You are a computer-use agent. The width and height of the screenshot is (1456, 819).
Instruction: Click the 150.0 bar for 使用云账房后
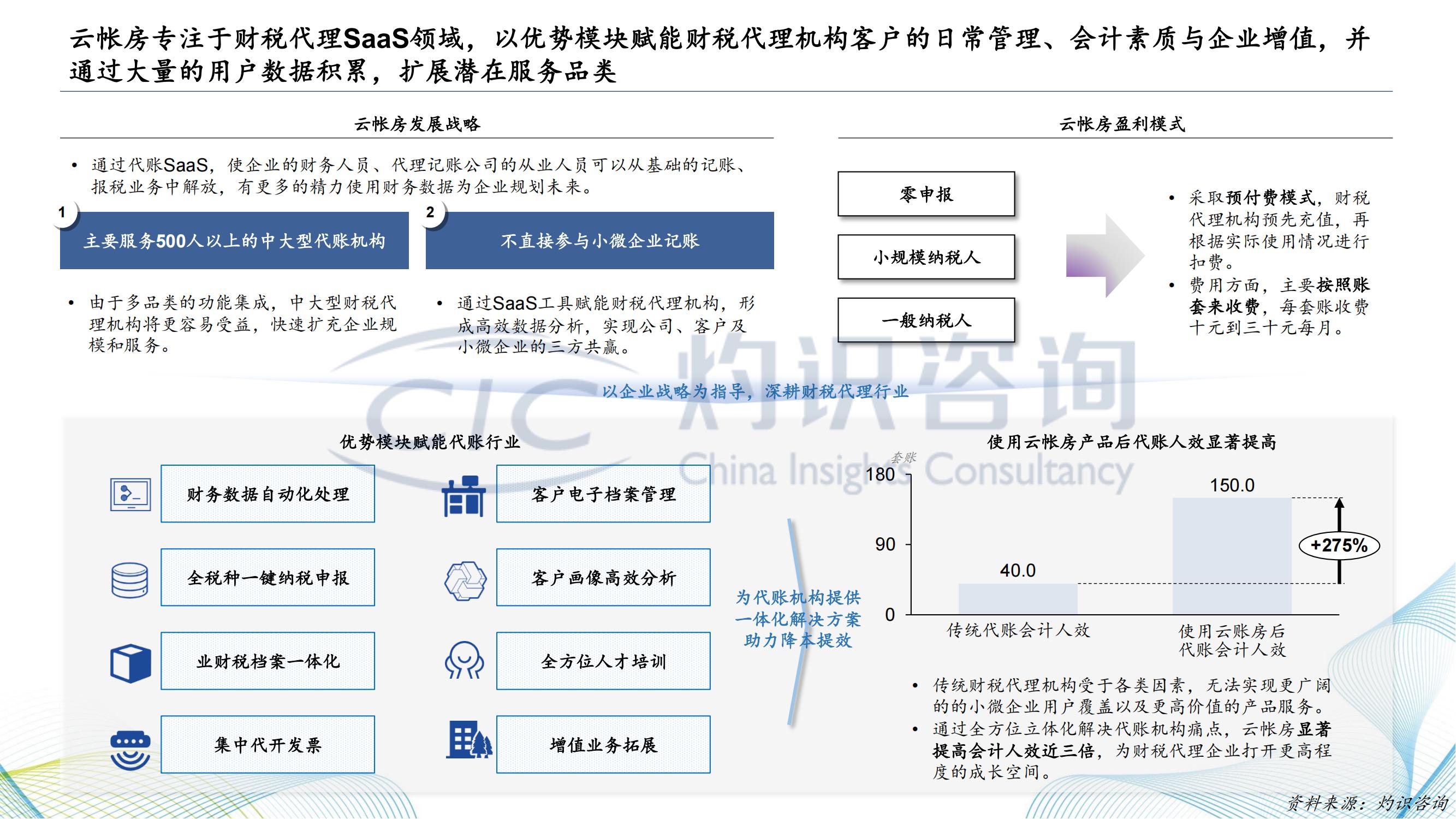1232,556
